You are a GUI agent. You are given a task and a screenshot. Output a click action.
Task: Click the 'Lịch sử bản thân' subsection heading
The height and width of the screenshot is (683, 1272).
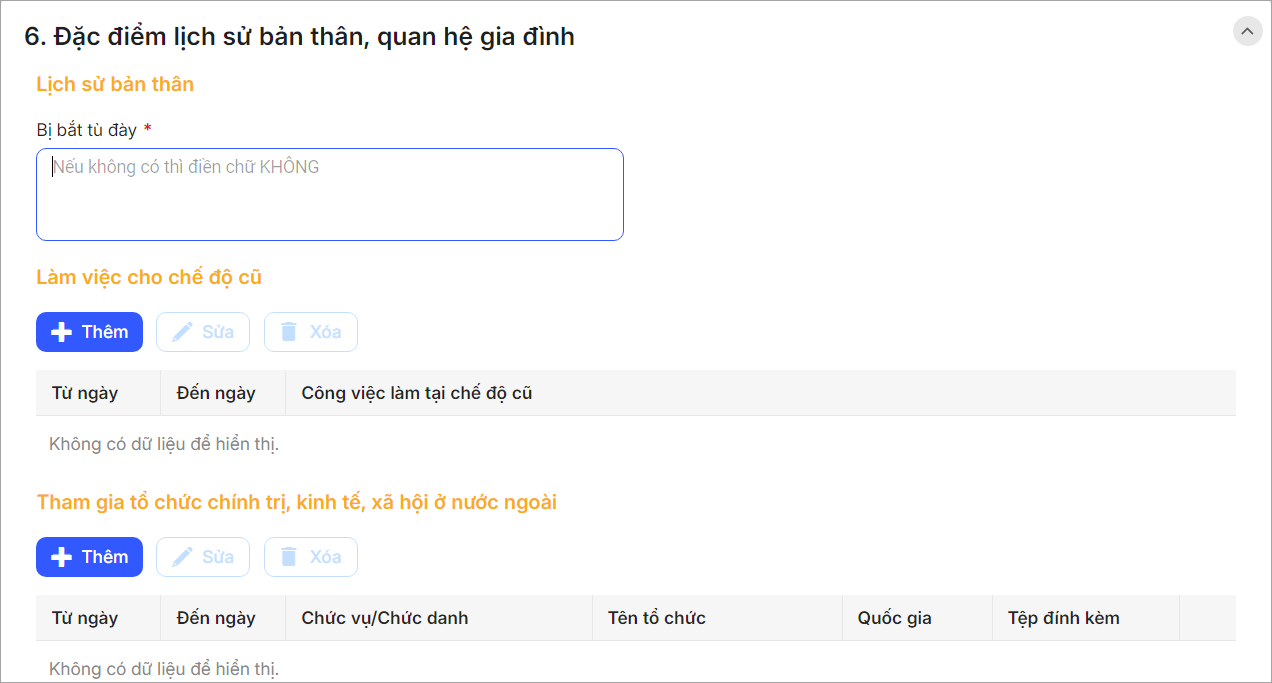click(115, 84)
